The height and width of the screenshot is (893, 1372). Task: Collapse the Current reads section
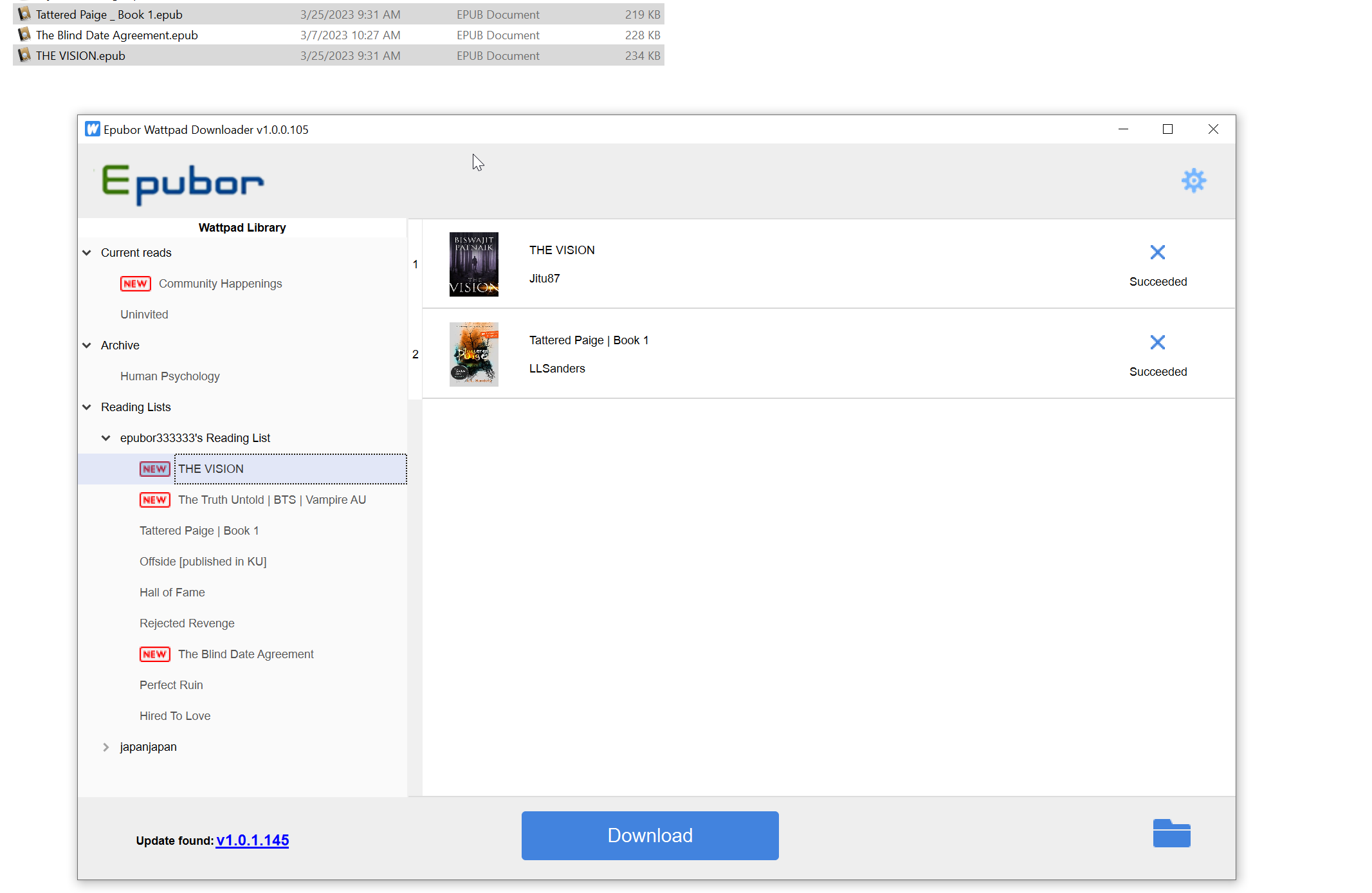tap(87, 253)
